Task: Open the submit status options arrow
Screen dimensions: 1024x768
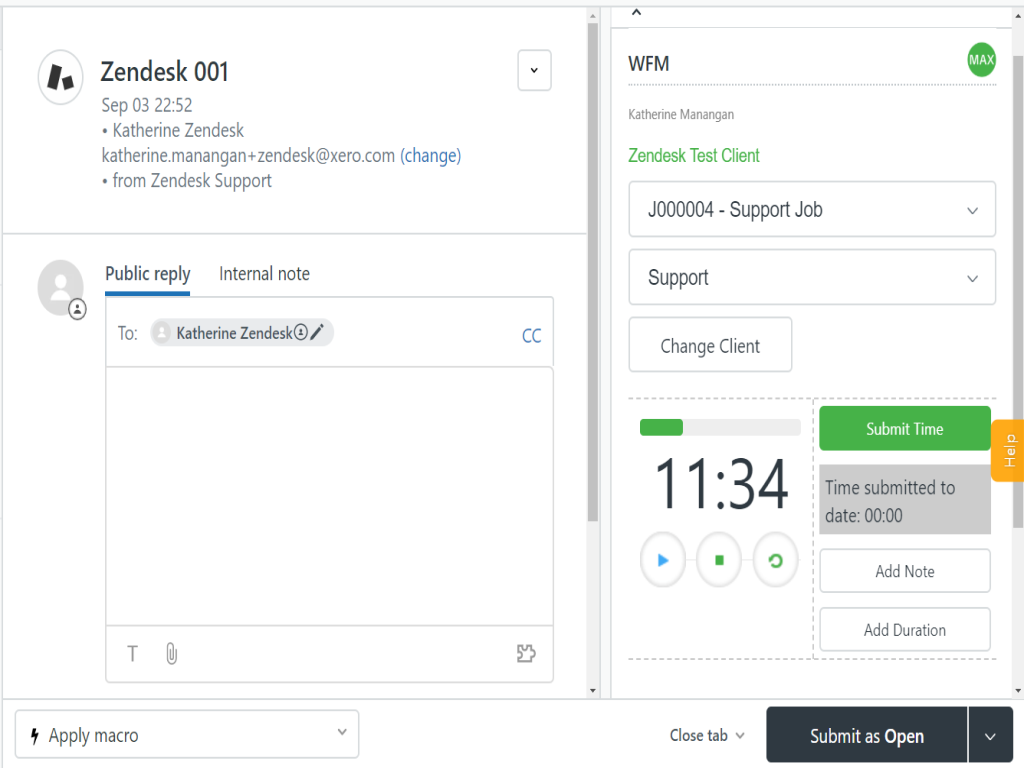Action: click(x=990, y=736)
